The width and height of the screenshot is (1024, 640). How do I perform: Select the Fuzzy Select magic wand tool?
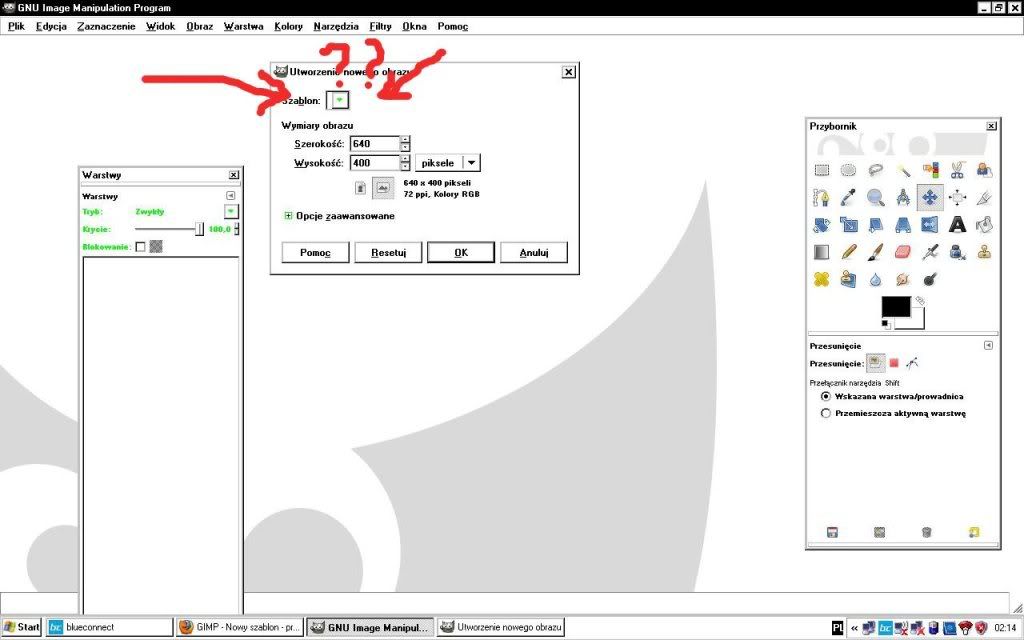tap(903, 170)
